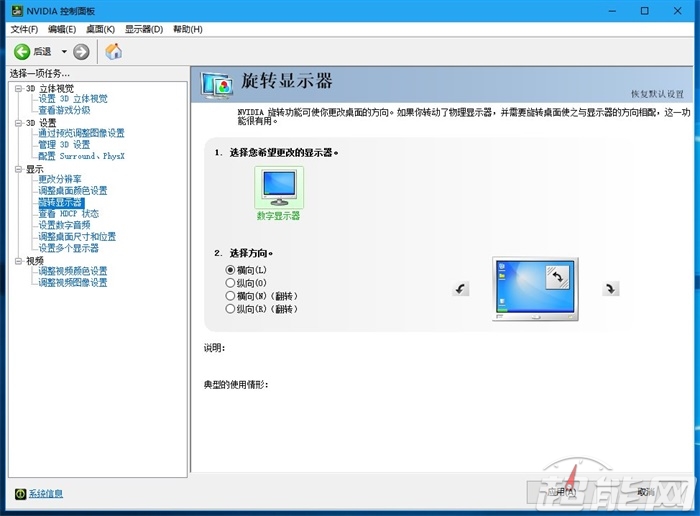Select 纵向(O) portrait orientation

pyautogui.click(x=230, y=283)
